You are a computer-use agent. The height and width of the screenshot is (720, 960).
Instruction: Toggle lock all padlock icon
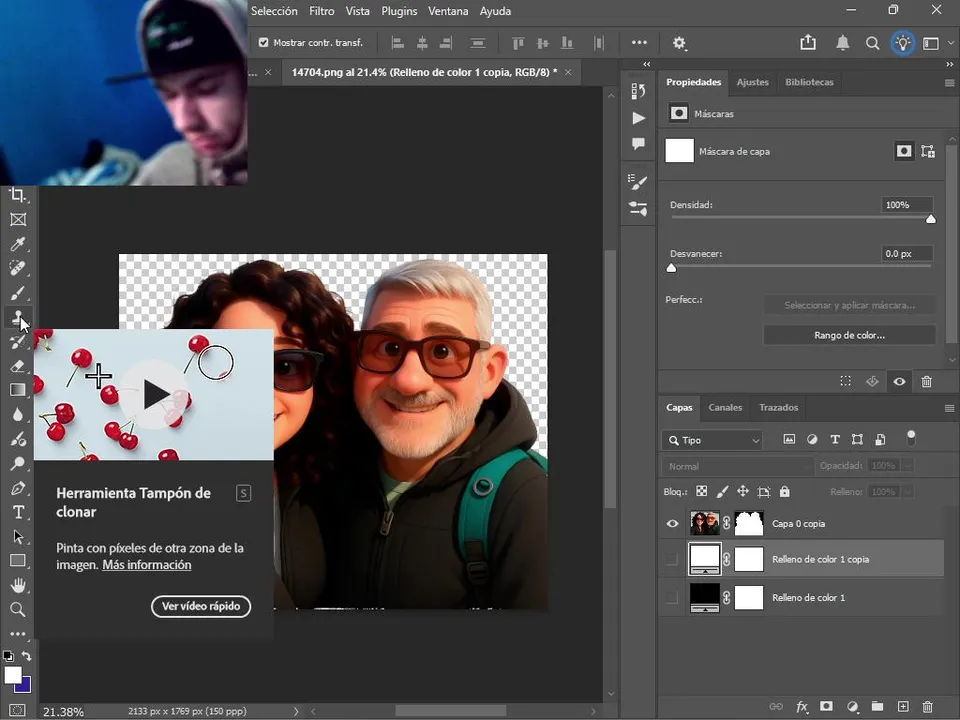point(784,491)
